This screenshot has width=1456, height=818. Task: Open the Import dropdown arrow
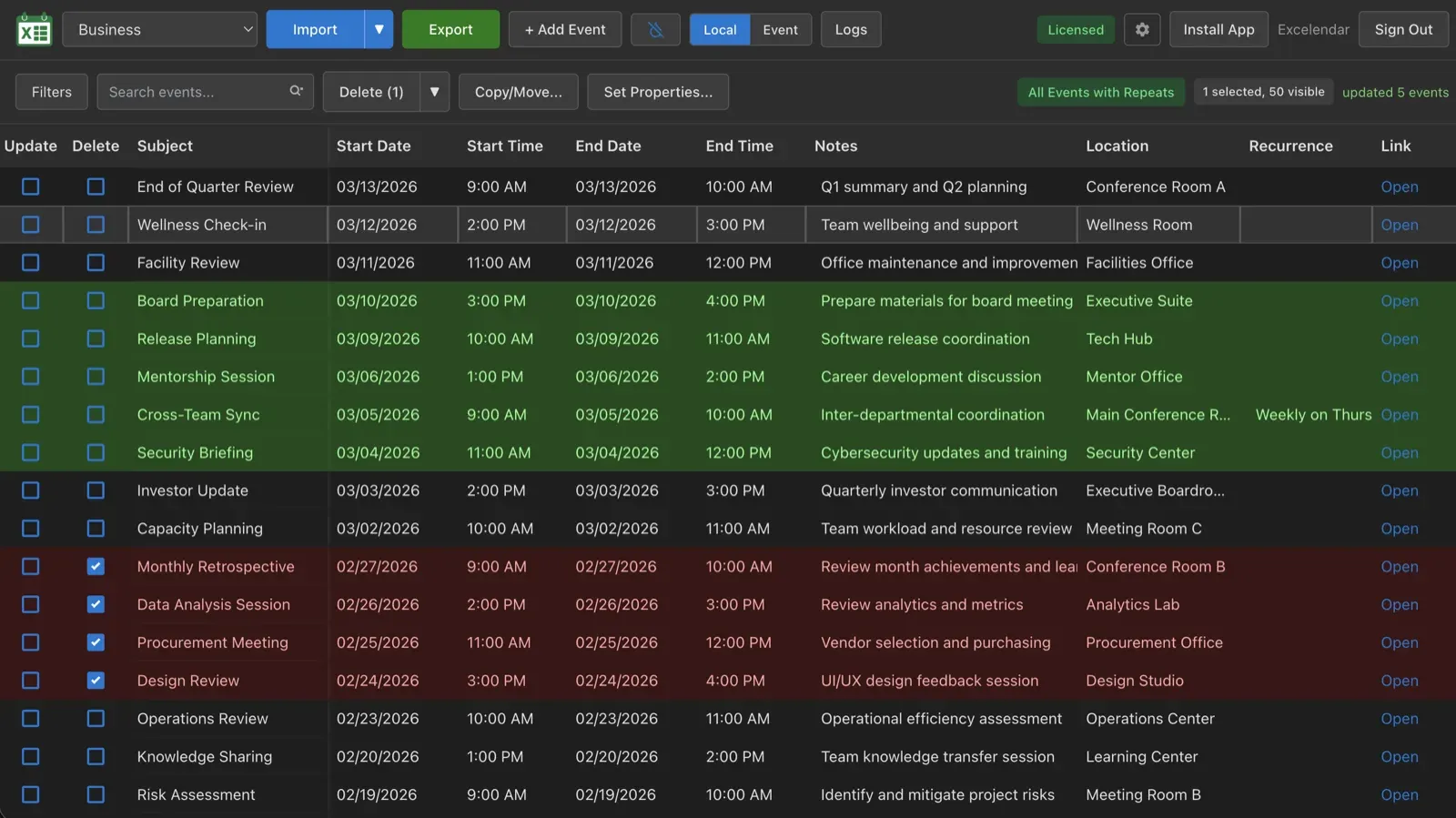point(379,29)
